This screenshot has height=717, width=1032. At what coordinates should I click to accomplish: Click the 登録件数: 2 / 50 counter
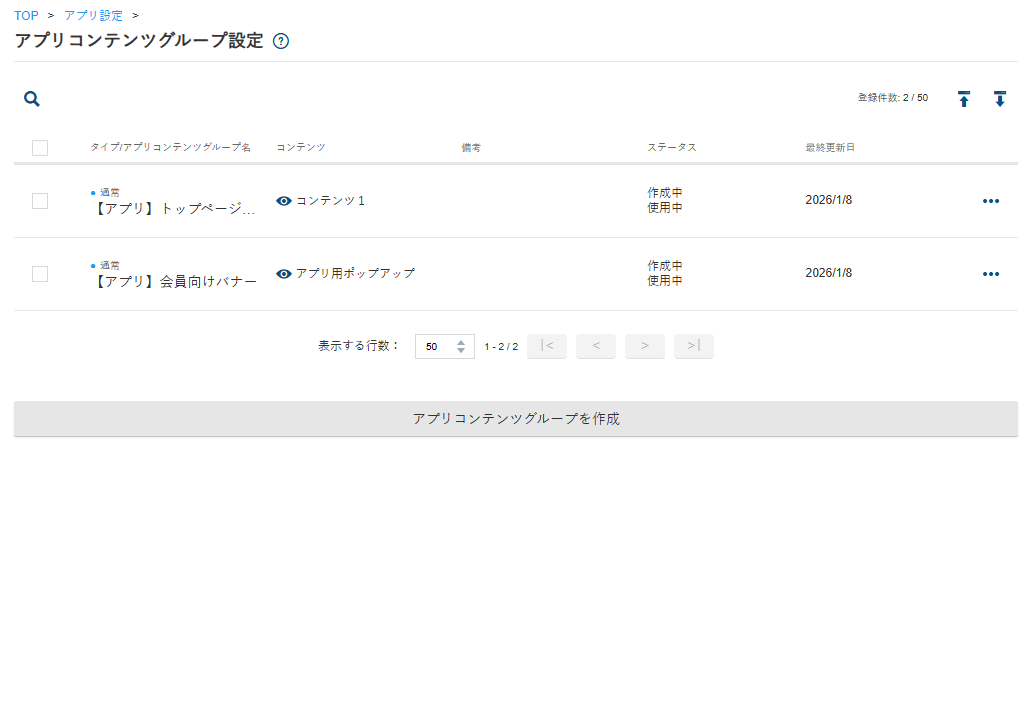point(892,97)
